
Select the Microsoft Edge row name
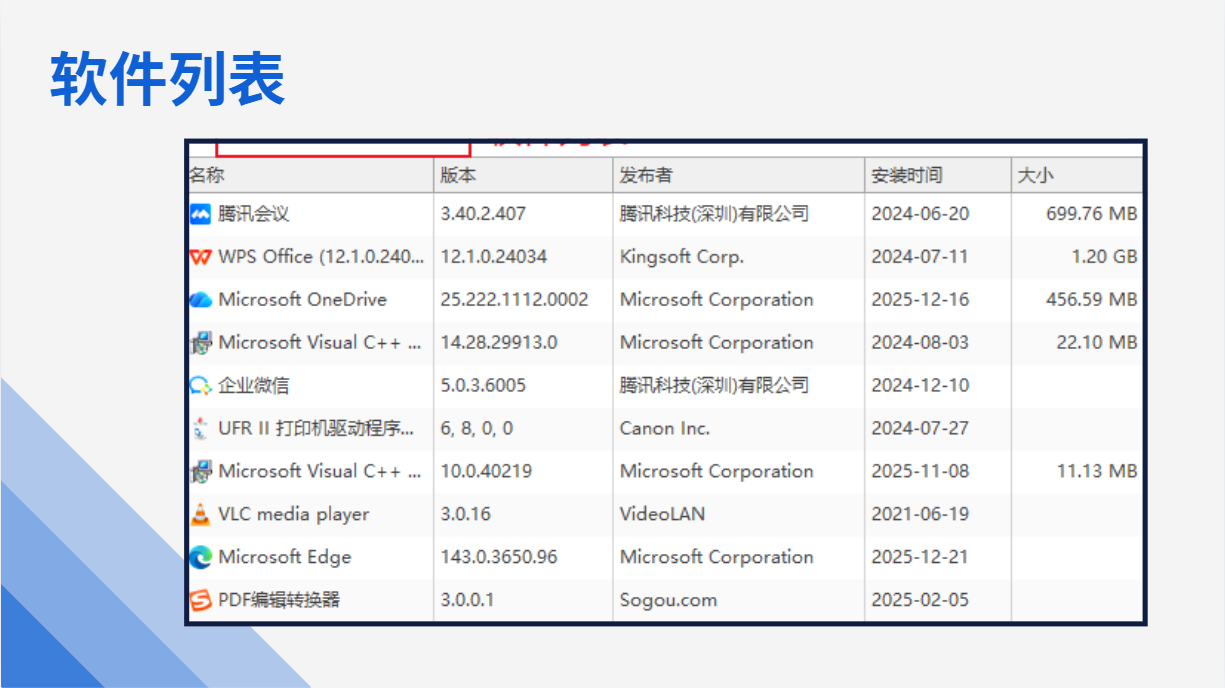[285, 558]
